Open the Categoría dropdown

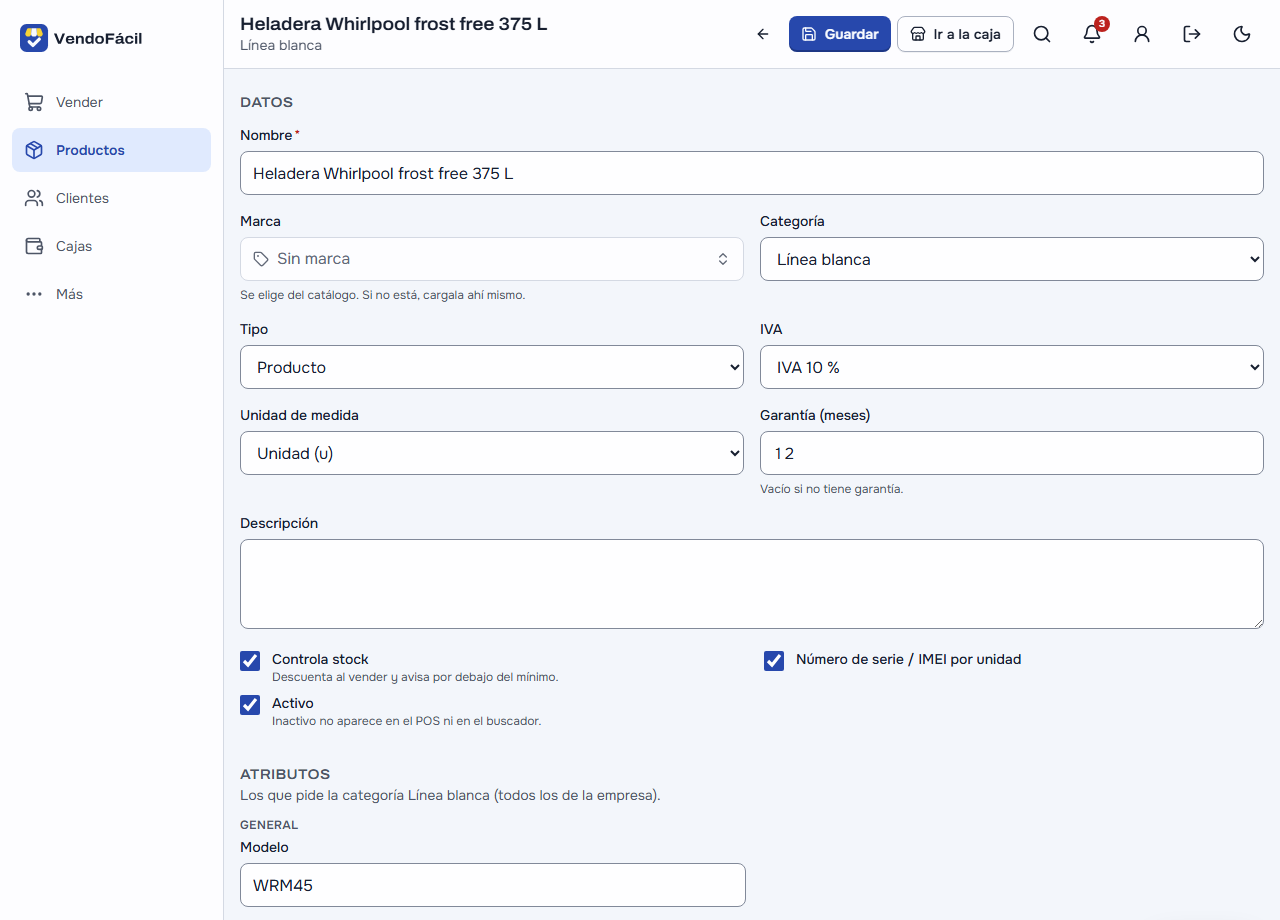[1012, 259]
